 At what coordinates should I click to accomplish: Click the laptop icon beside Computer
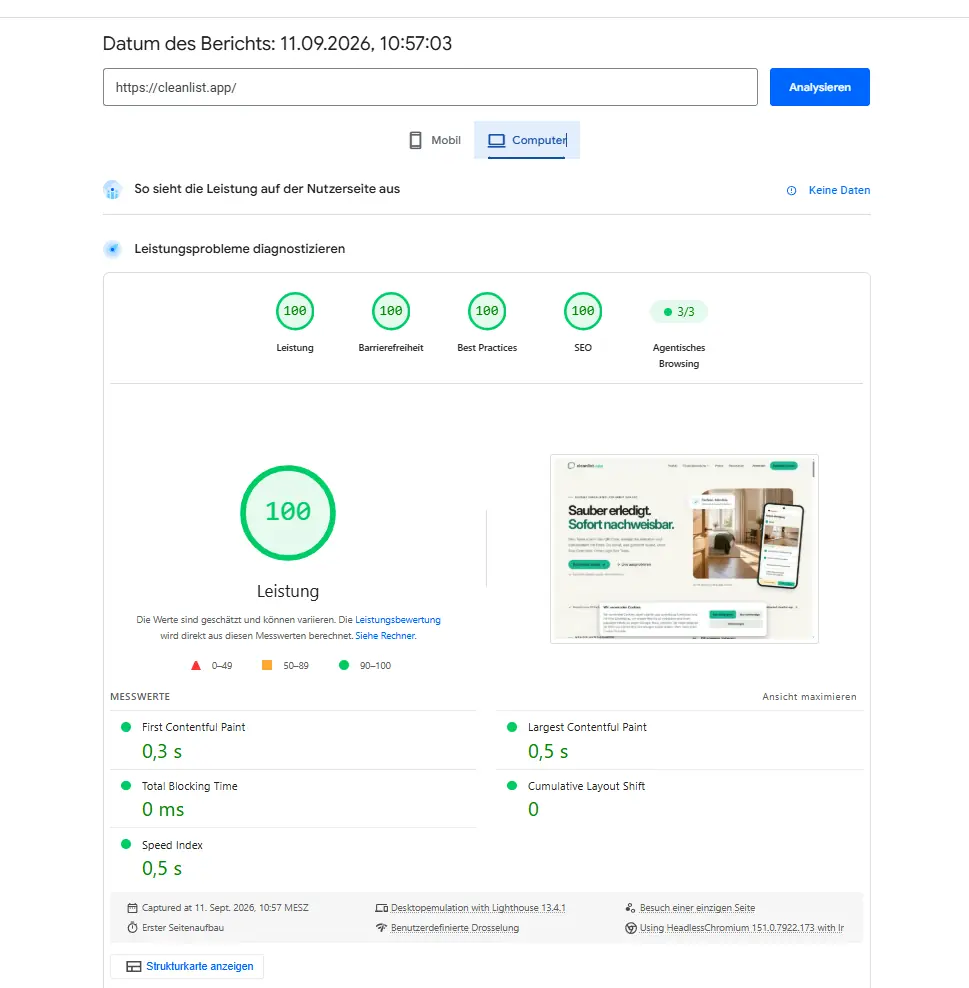point(496,140)
